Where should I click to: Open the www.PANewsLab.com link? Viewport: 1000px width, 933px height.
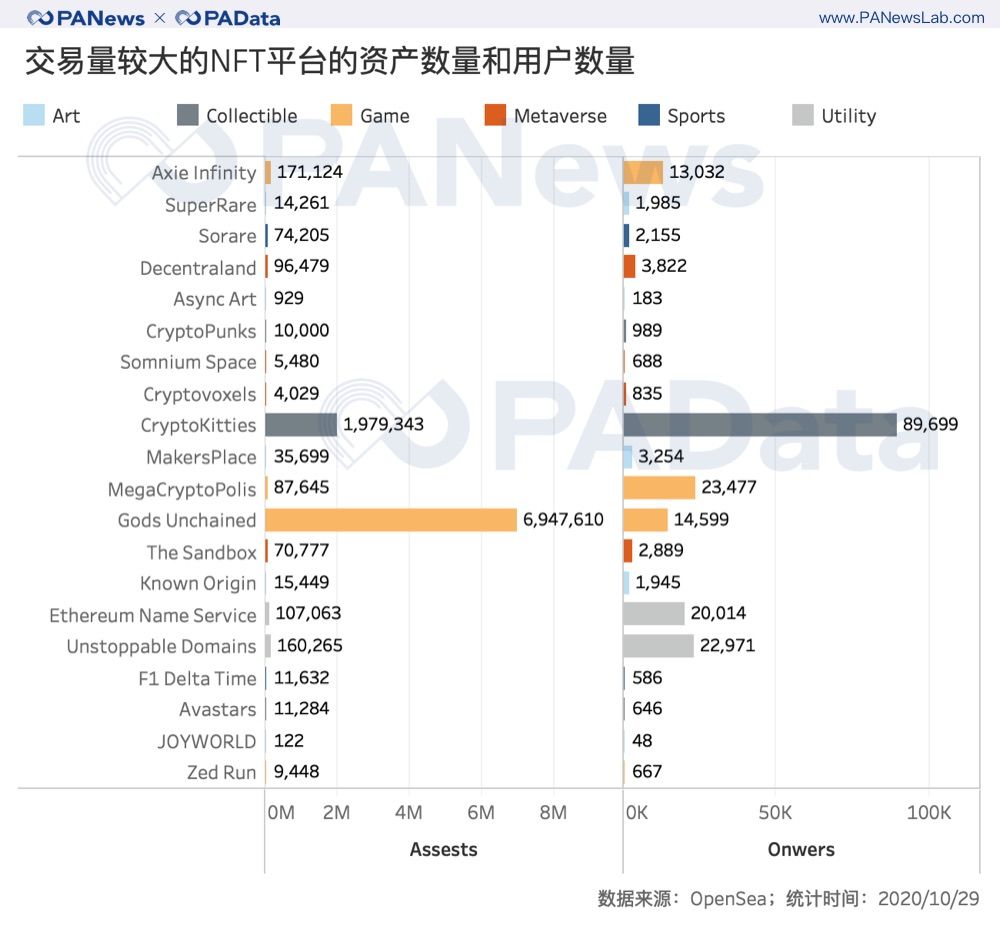901,18
